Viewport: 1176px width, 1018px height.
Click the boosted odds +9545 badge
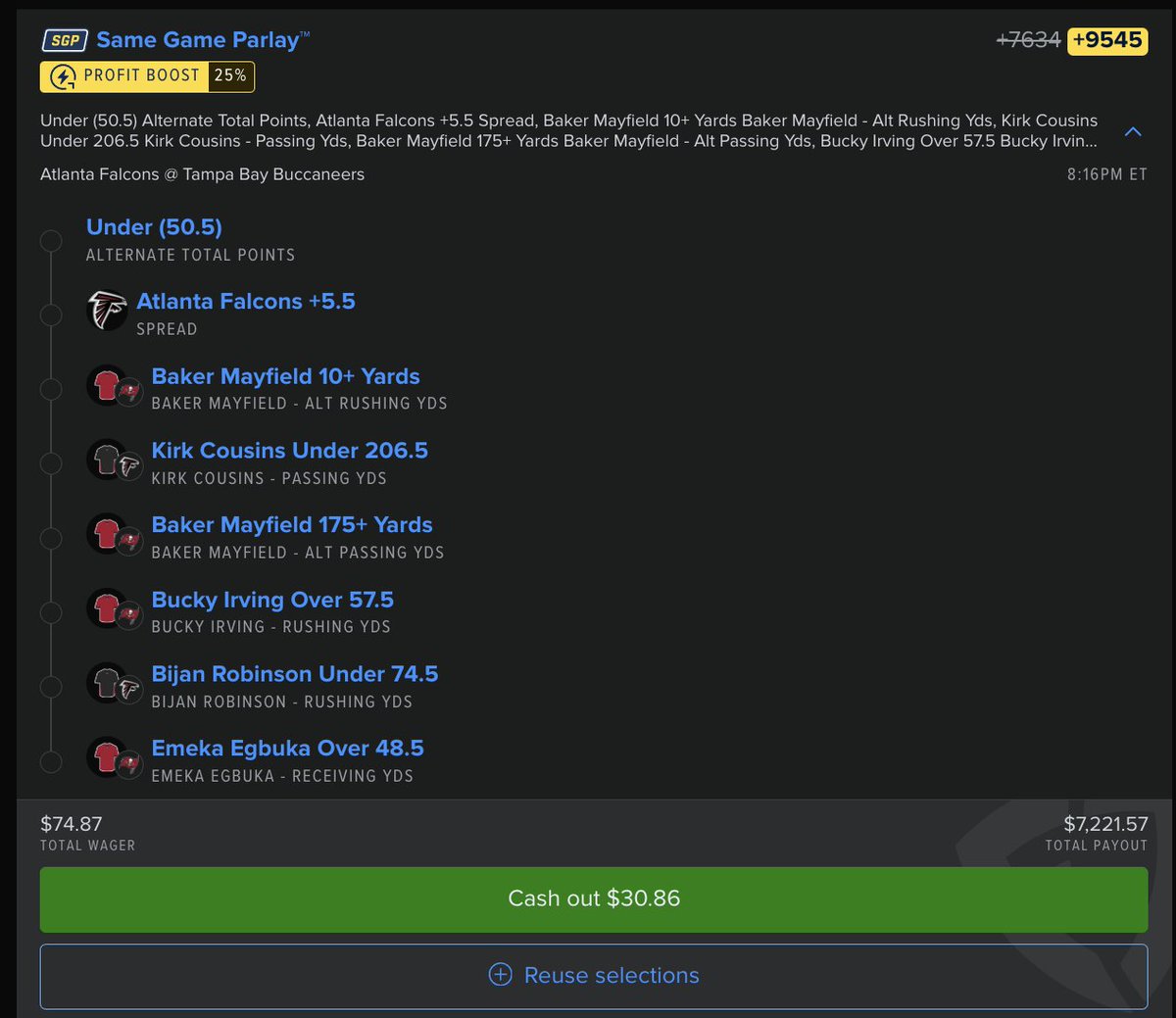(x=1107, y=40)
